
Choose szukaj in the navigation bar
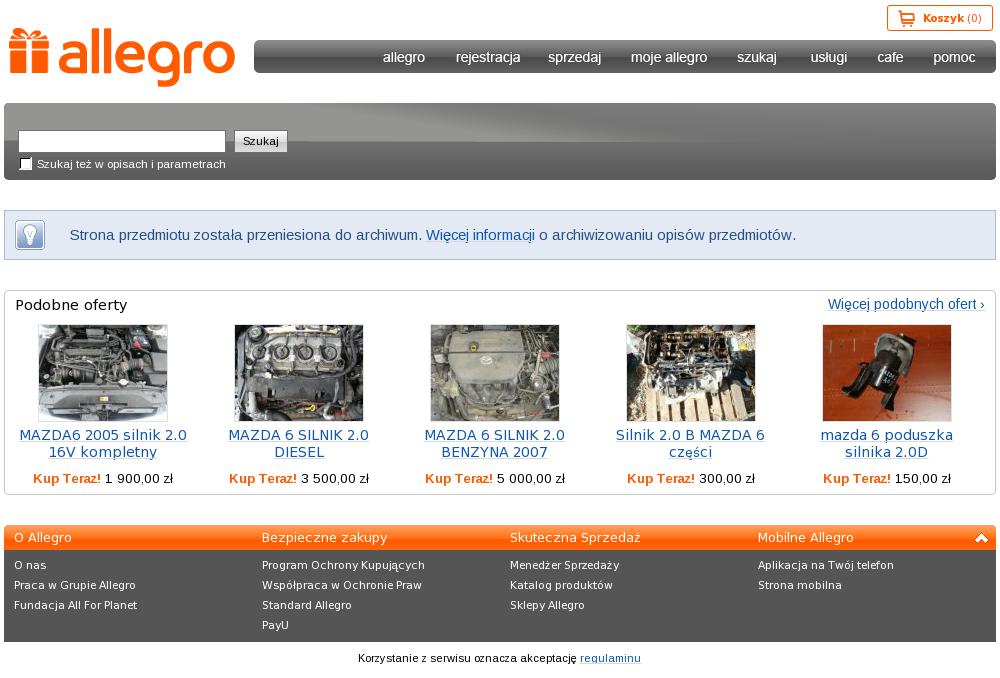click(757, 57)
